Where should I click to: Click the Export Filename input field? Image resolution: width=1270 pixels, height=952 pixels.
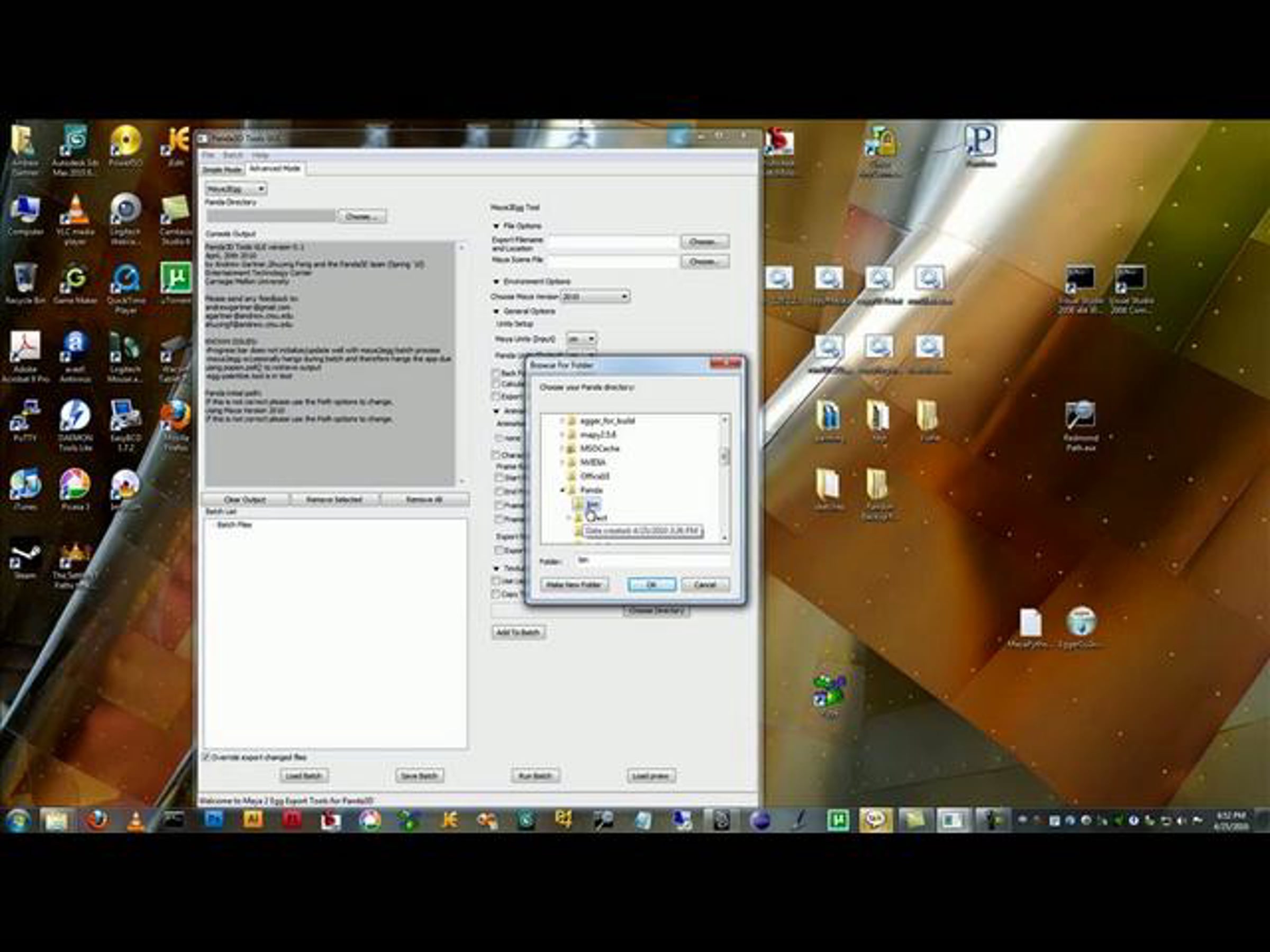tap(613, 242)
